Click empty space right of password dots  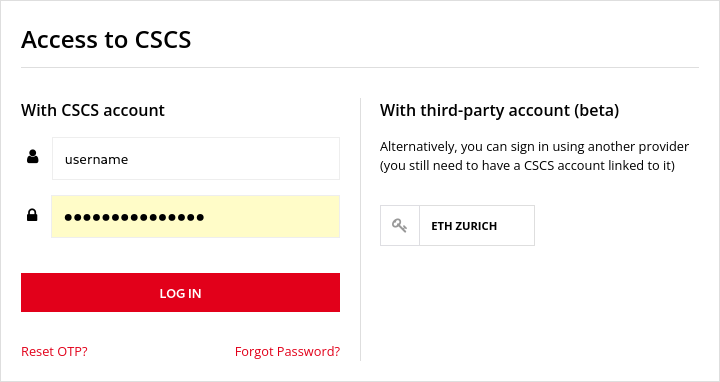coord(271,216)
